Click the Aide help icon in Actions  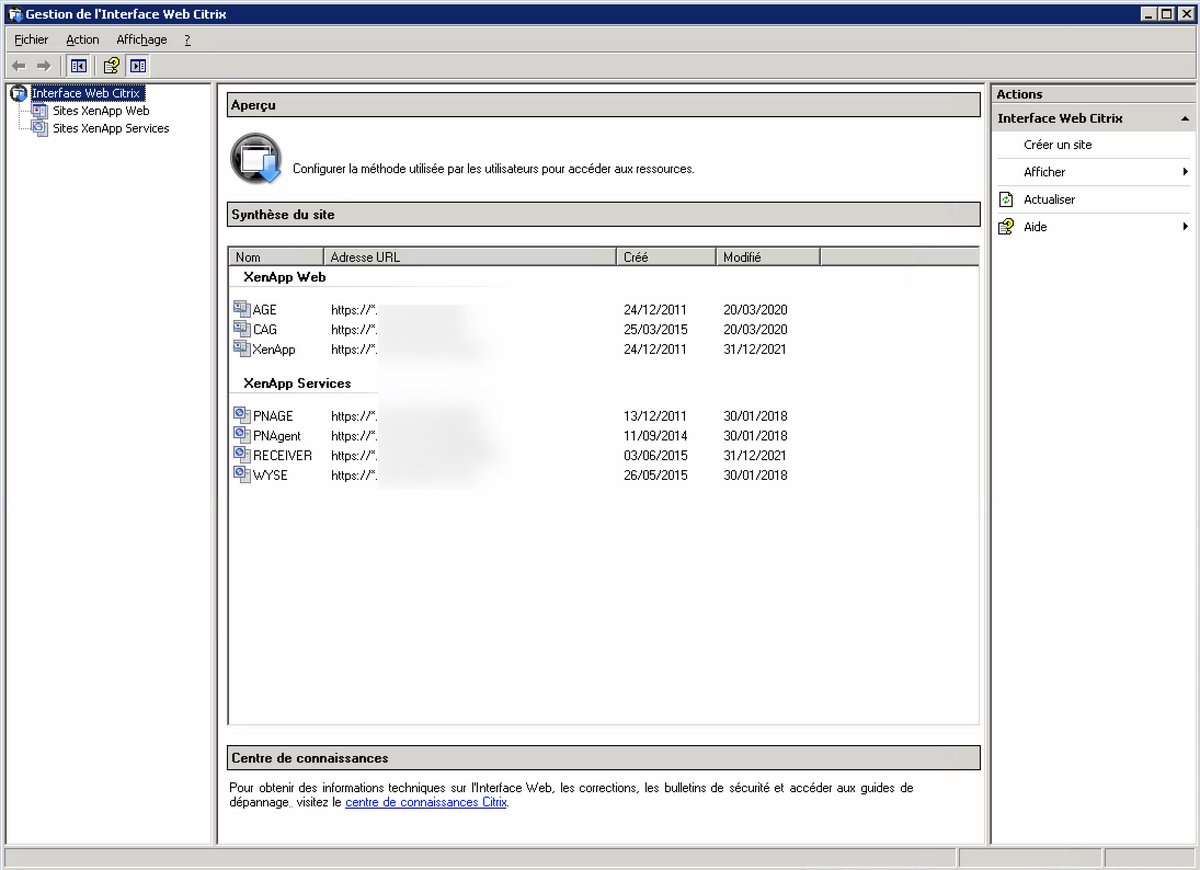1006,227
